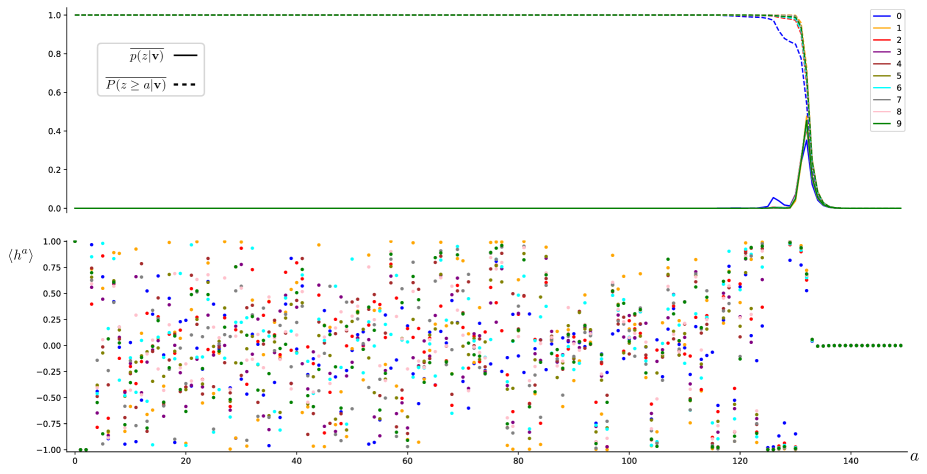Image resolution: width=927 pixels, height=474 pixels.
Task: Click bottom plot y-tick 0.50
Action: pyautogui.click(x=51, y=293)
